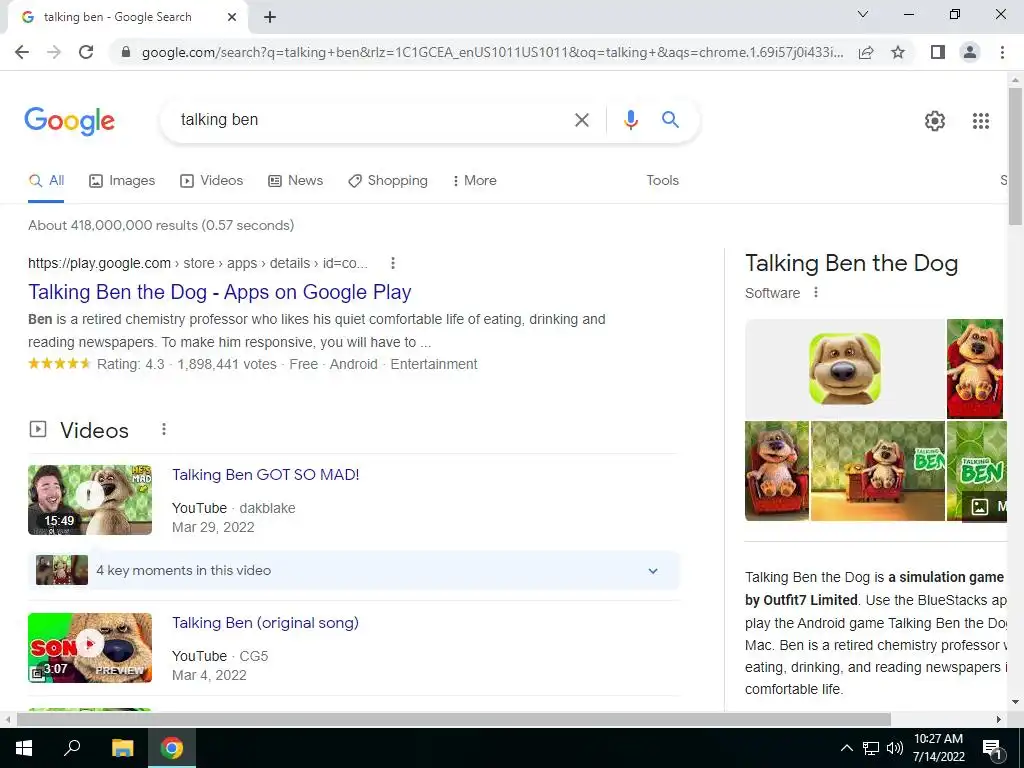Switch to Images results tab
This screenshot has width=1024, height=768.
coord(122,181)
